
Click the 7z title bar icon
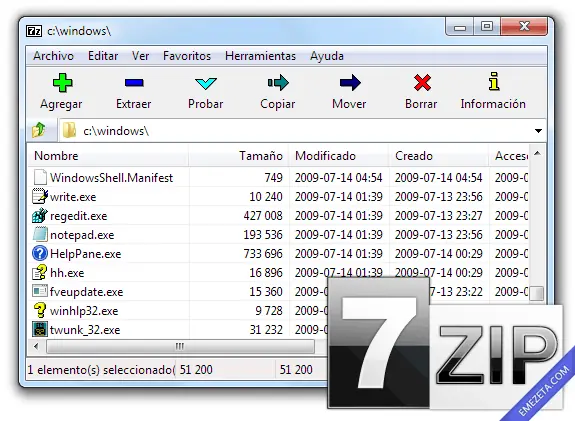(x=34, y=31)
